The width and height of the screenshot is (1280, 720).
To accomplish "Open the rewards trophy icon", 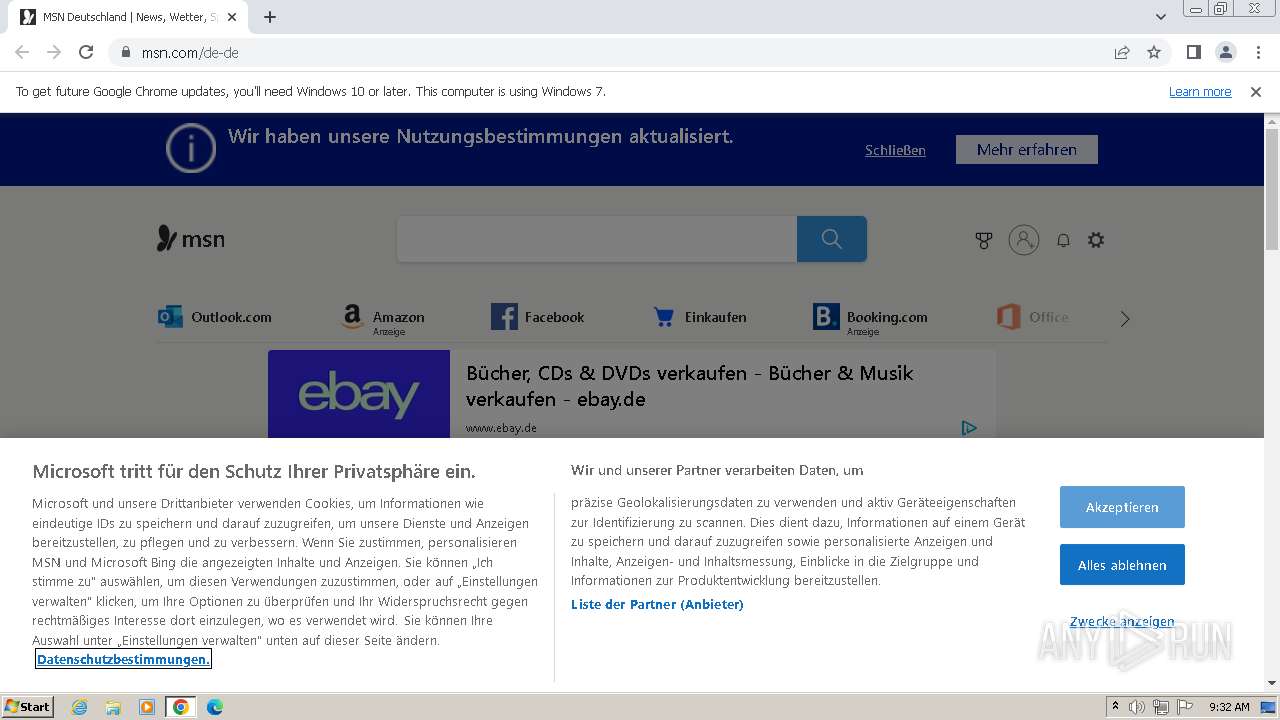I will [x=984, y=240].
